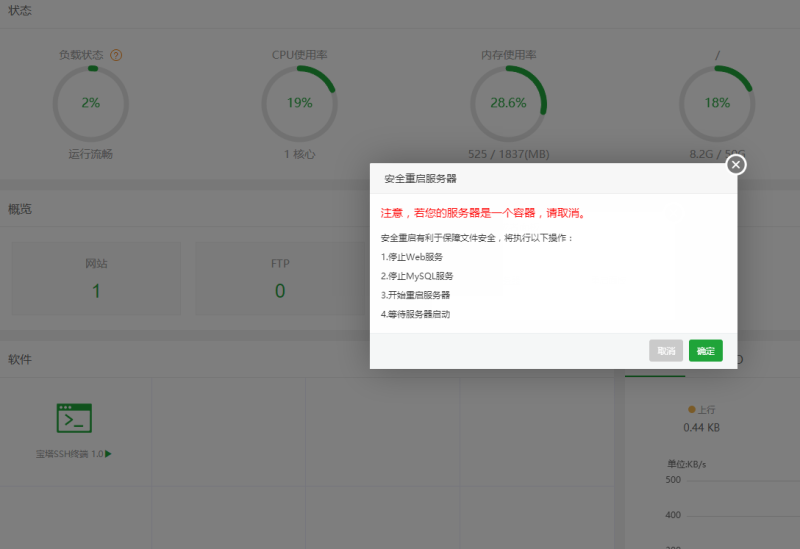This screenshot has height=549, width=800.
Task: Click the disk usage 18% gauge
Action: [x=716, y=103]
